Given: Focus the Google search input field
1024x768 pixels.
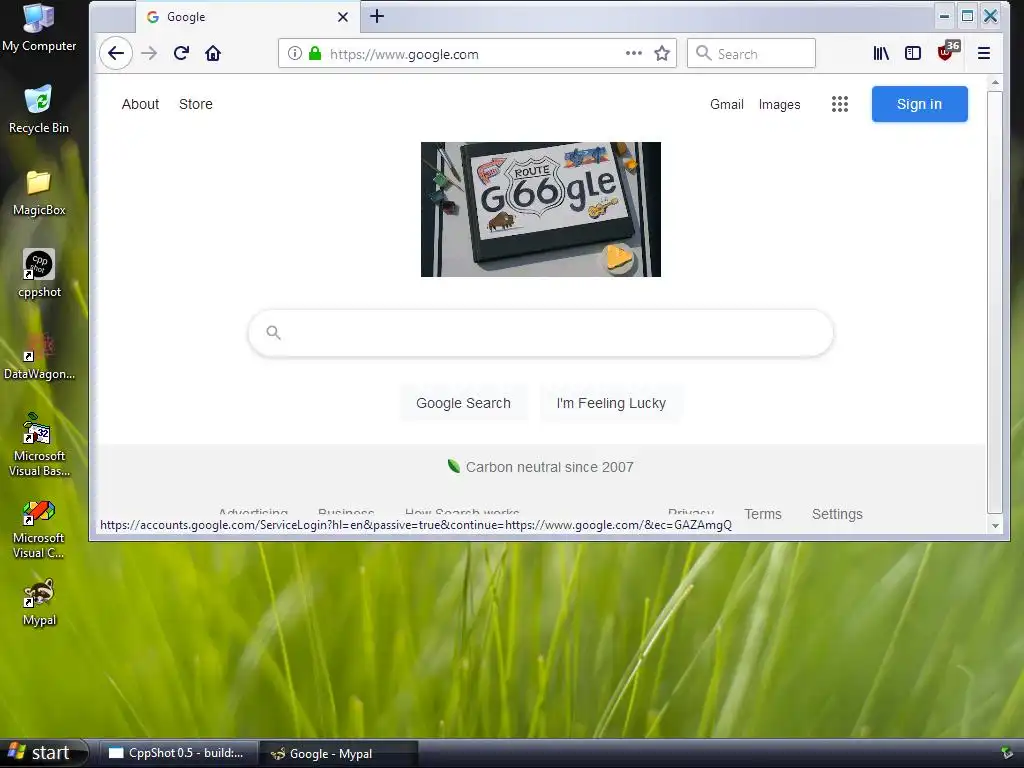Looking at the screenshot, I should point(541,333).
